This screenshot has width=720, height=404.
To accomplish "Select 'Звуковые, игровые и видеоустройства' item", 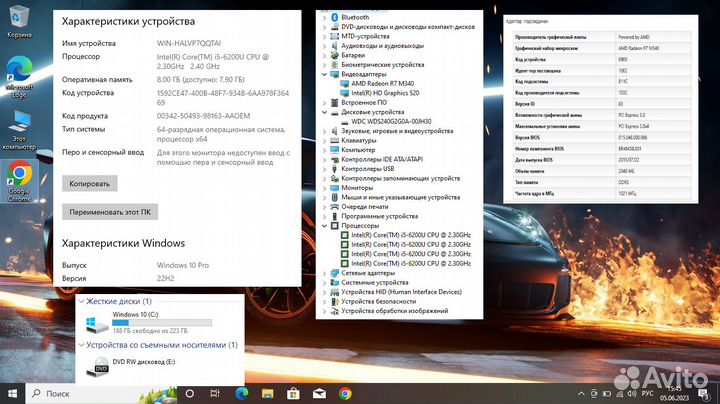I will (397, 131).
